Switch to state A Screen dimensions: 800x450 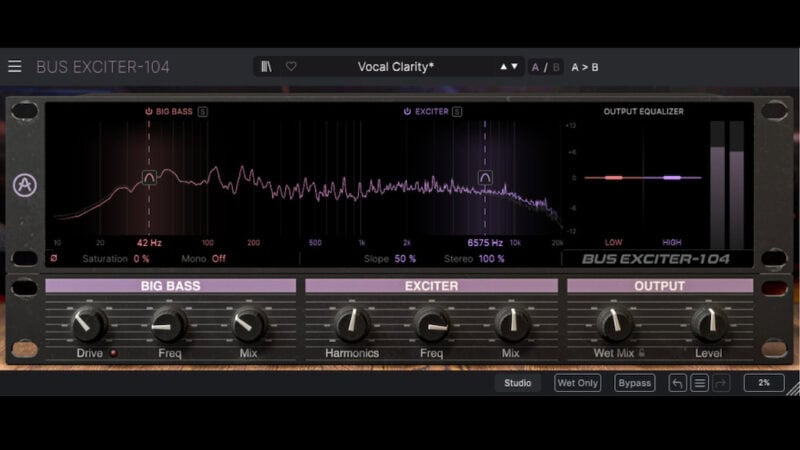(x=535, y=67)
